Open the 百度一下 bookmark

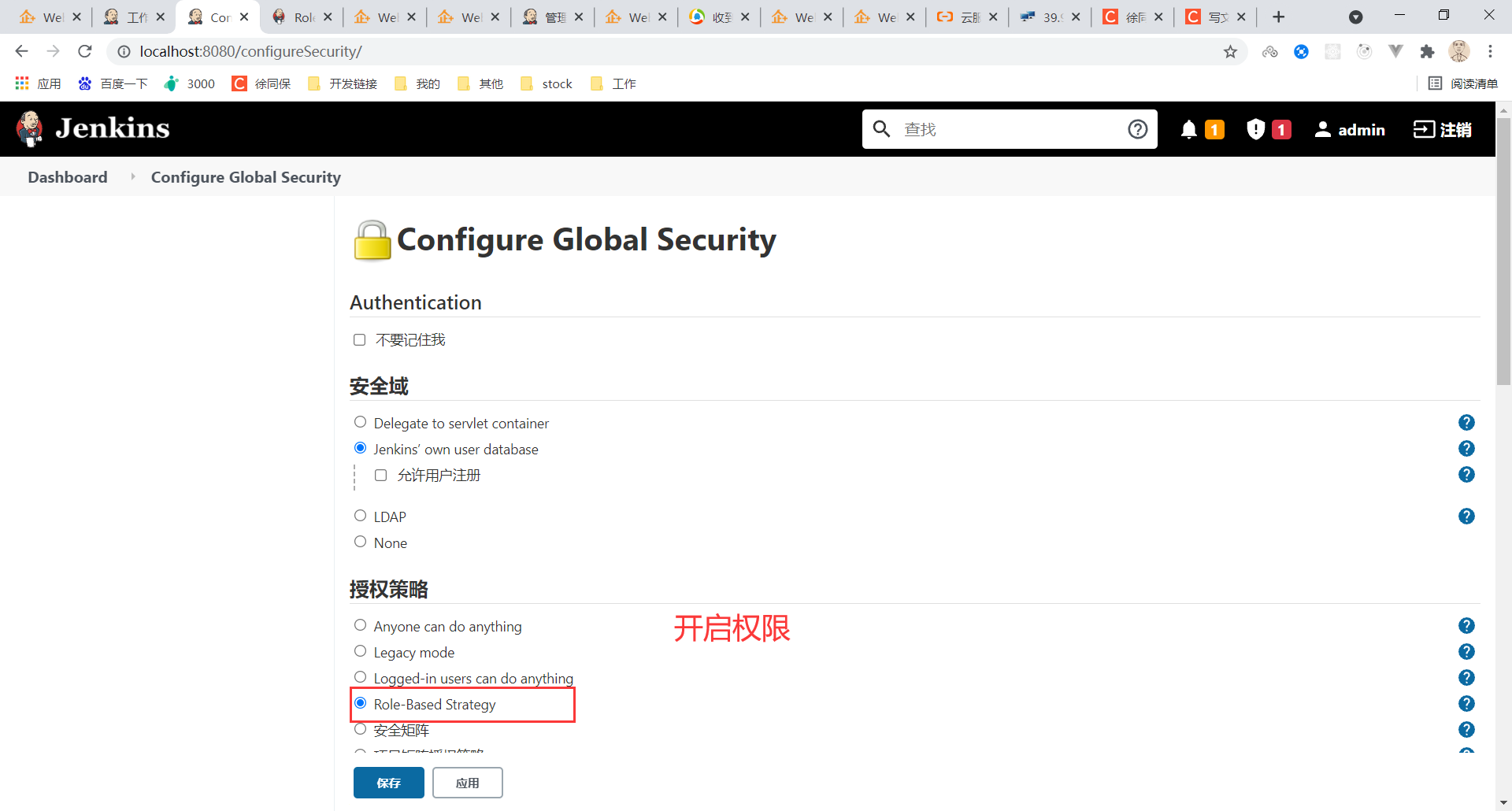point(113,83)
